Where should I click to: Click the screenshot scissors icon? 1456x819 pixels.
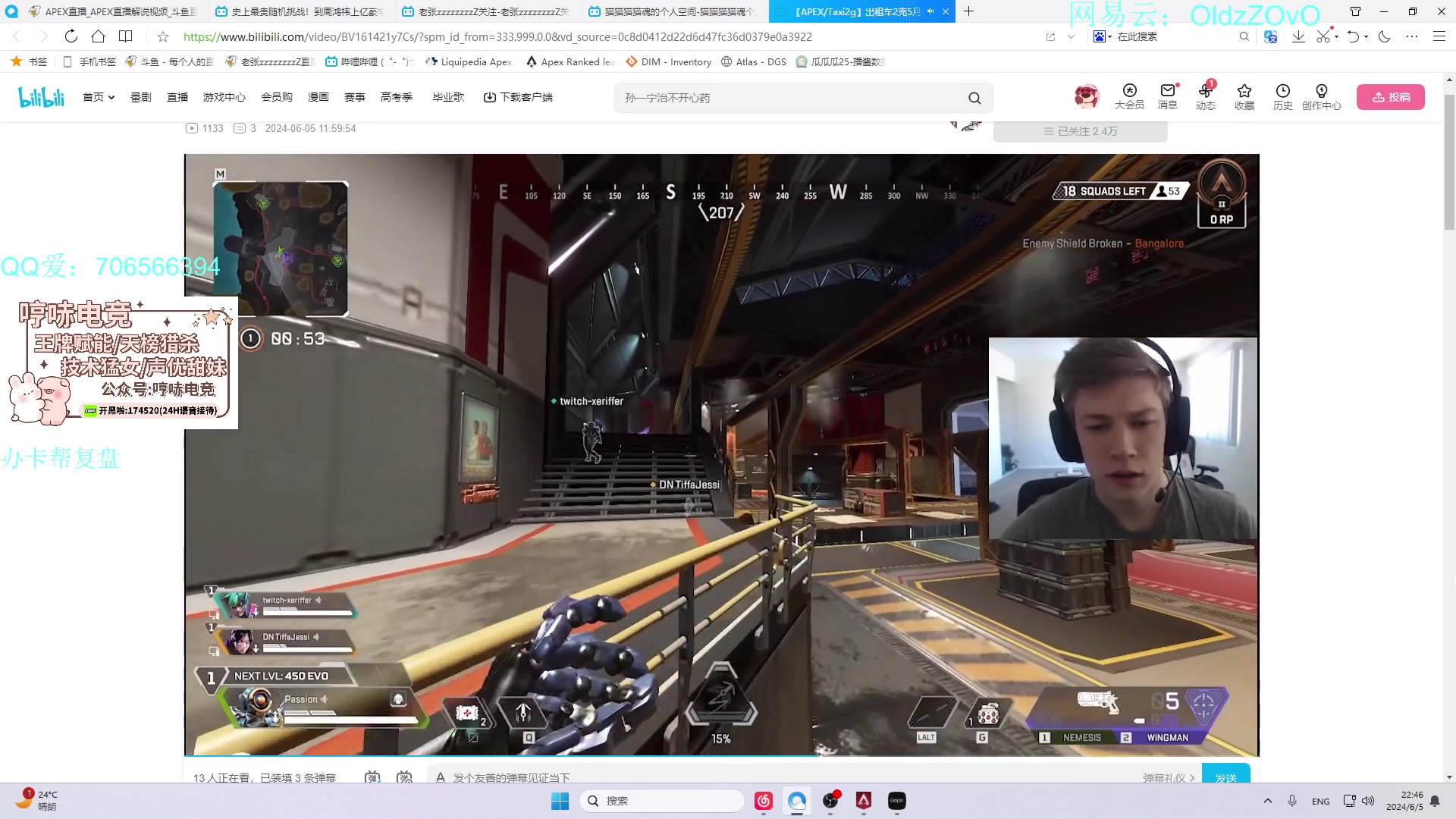(1323, 36)
